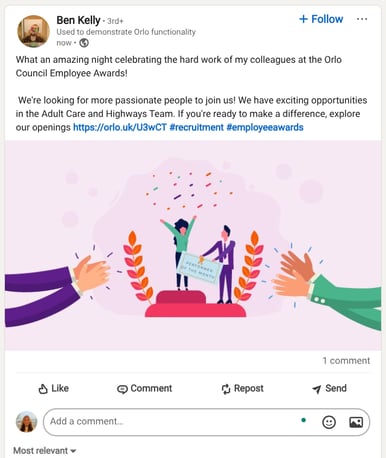The width and height of the screenshot is (386, 458).
Task: Open the orlo.uk/U3wCT link
Action: [x=120, y=127]
